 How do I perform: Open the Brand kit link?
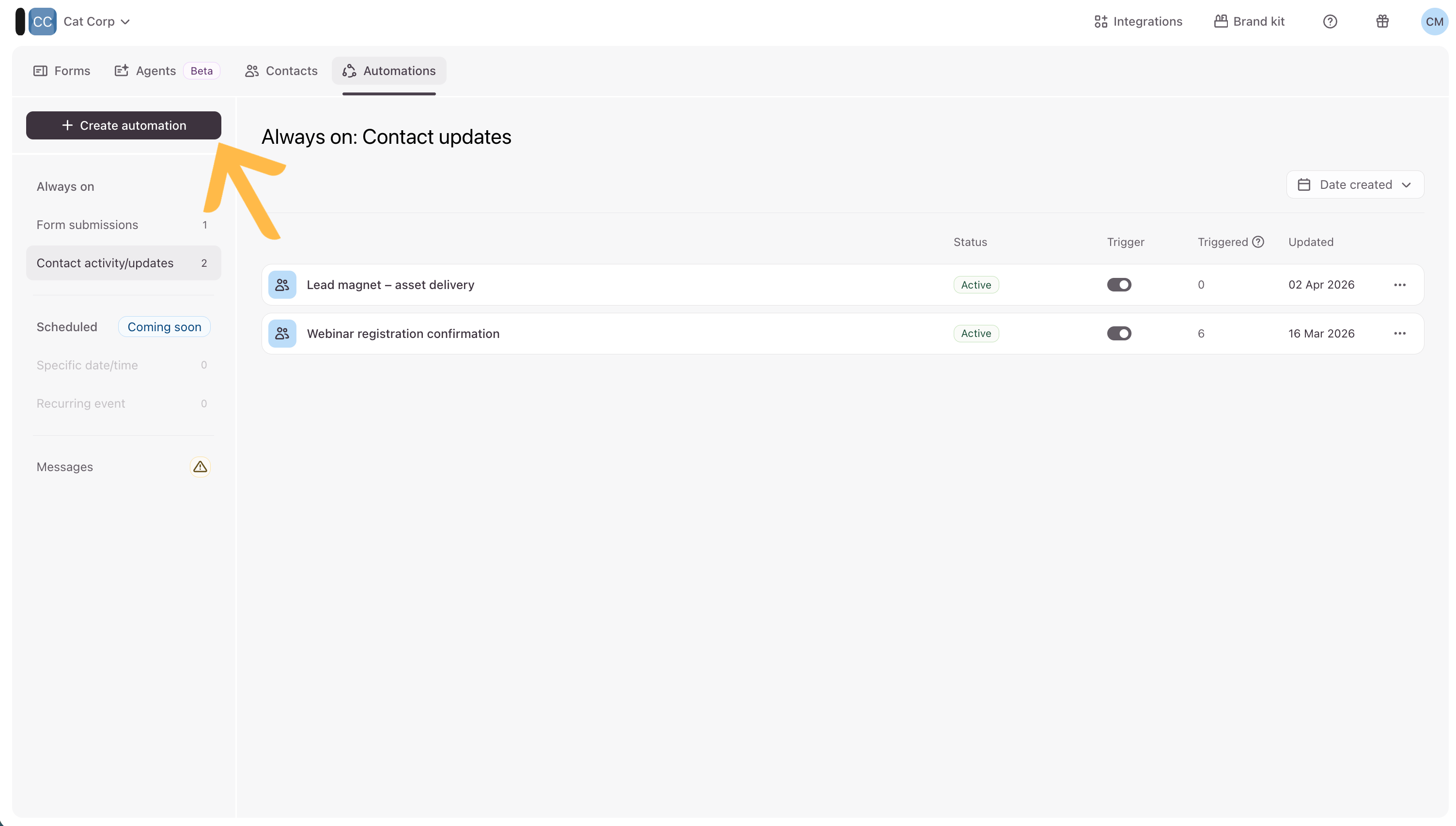click(x=1249, y=22)
